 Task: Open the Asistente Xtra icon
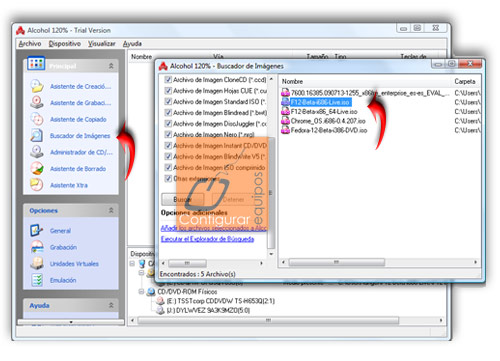(37, 185)
